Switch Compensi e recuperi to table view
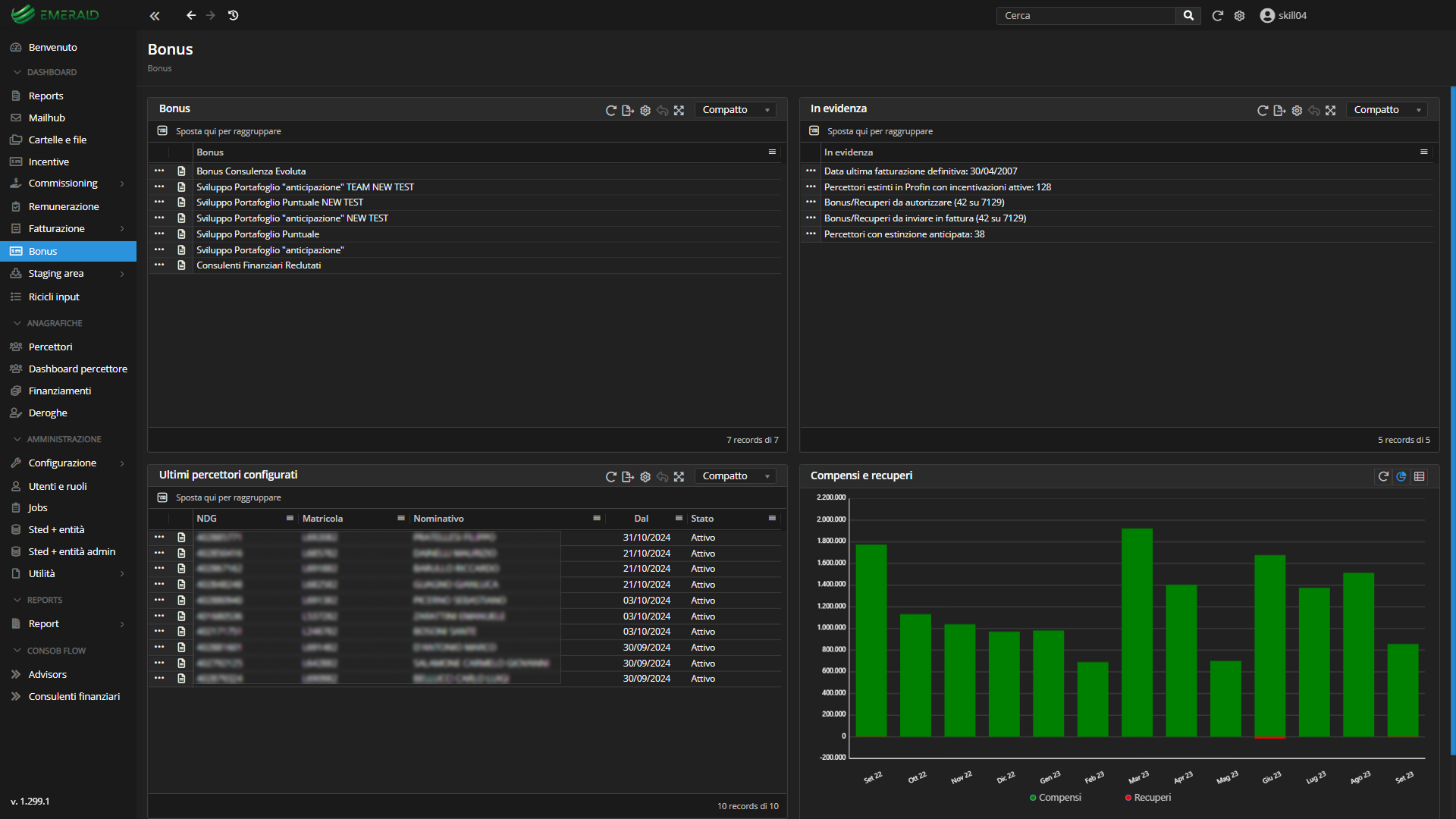This screenshot has height=819, width=1456. 1420,476
